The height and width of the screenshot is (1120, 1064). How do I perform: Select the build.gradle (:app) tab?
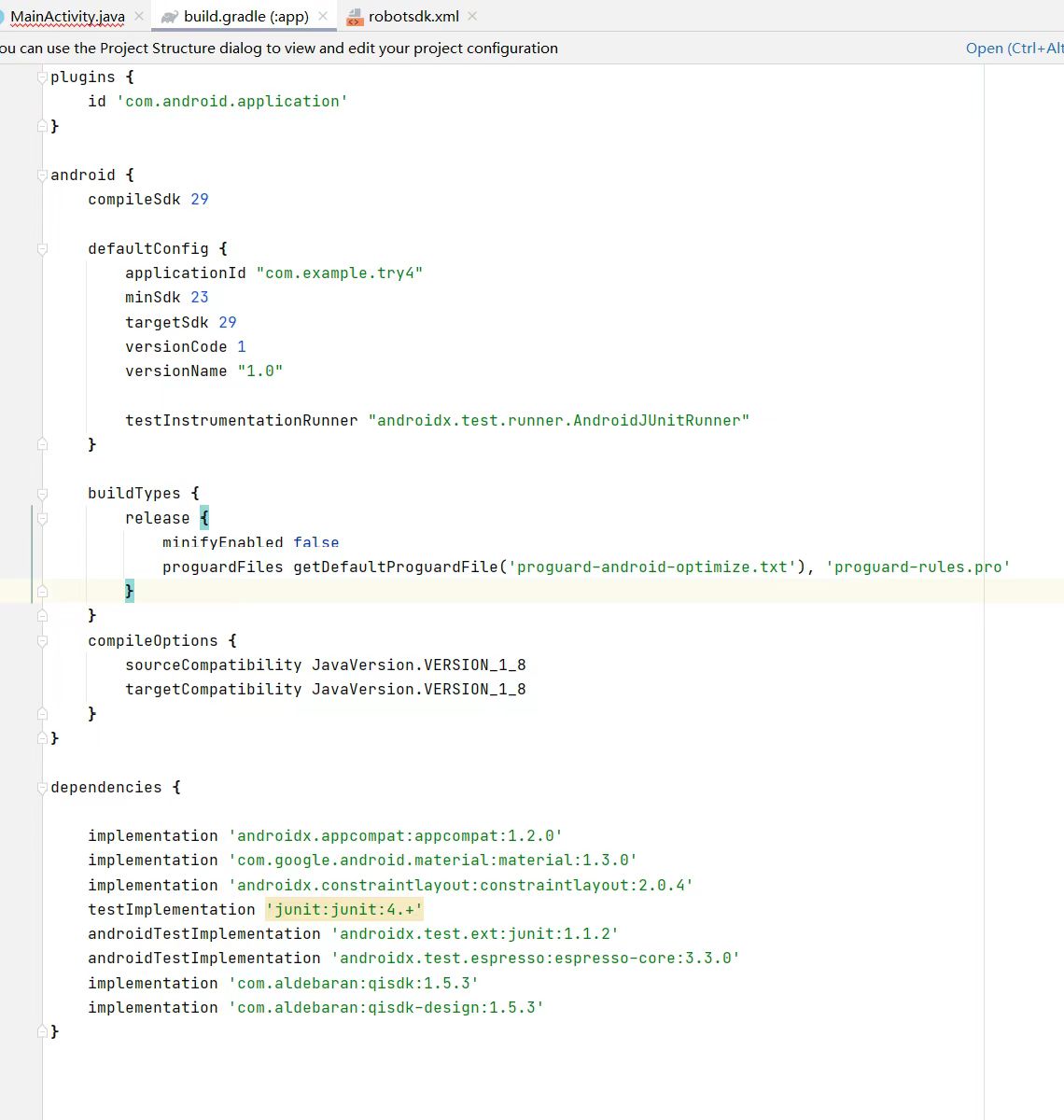(x=246, y=16)
